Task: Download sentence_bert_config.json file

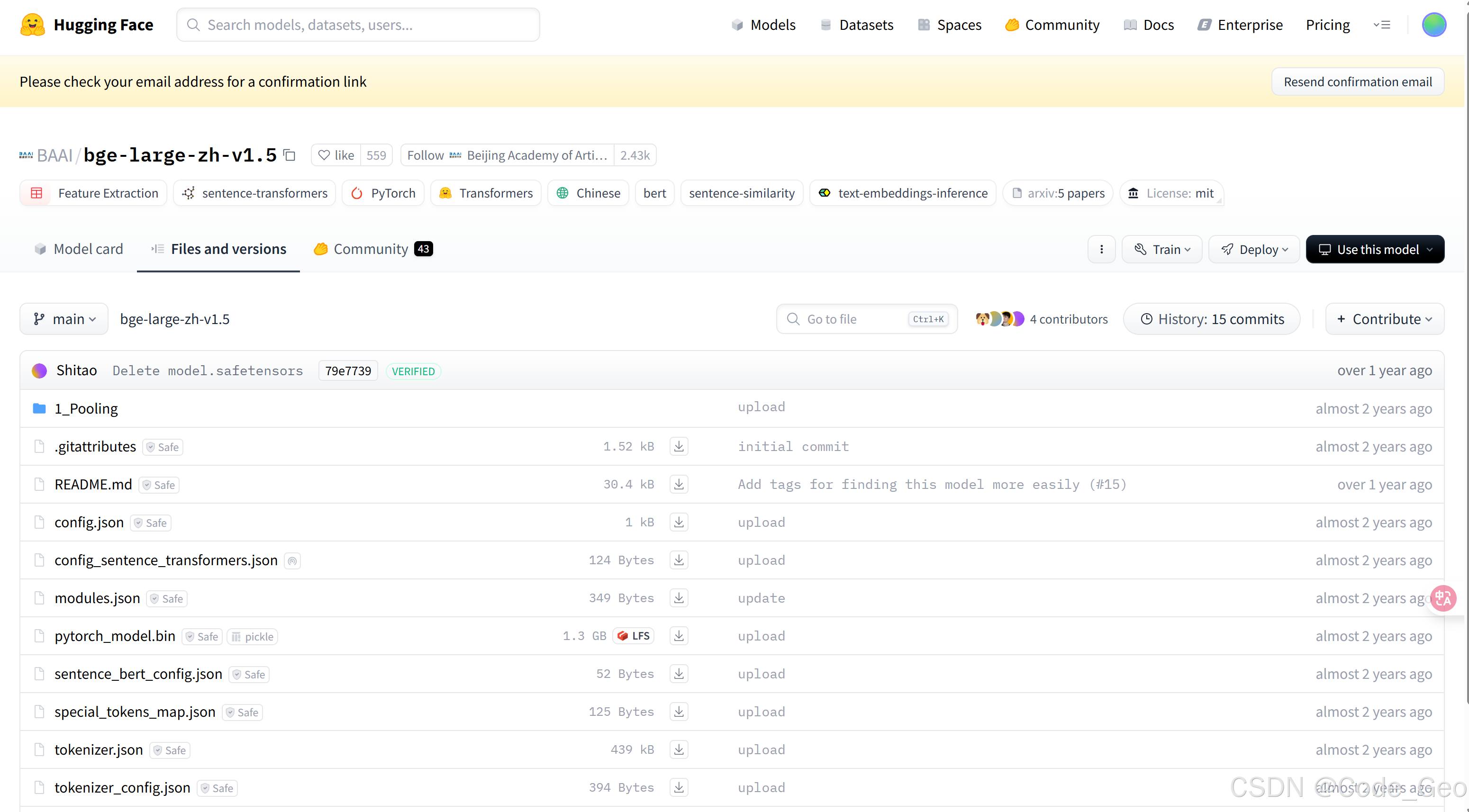Action: coord(679,674)
